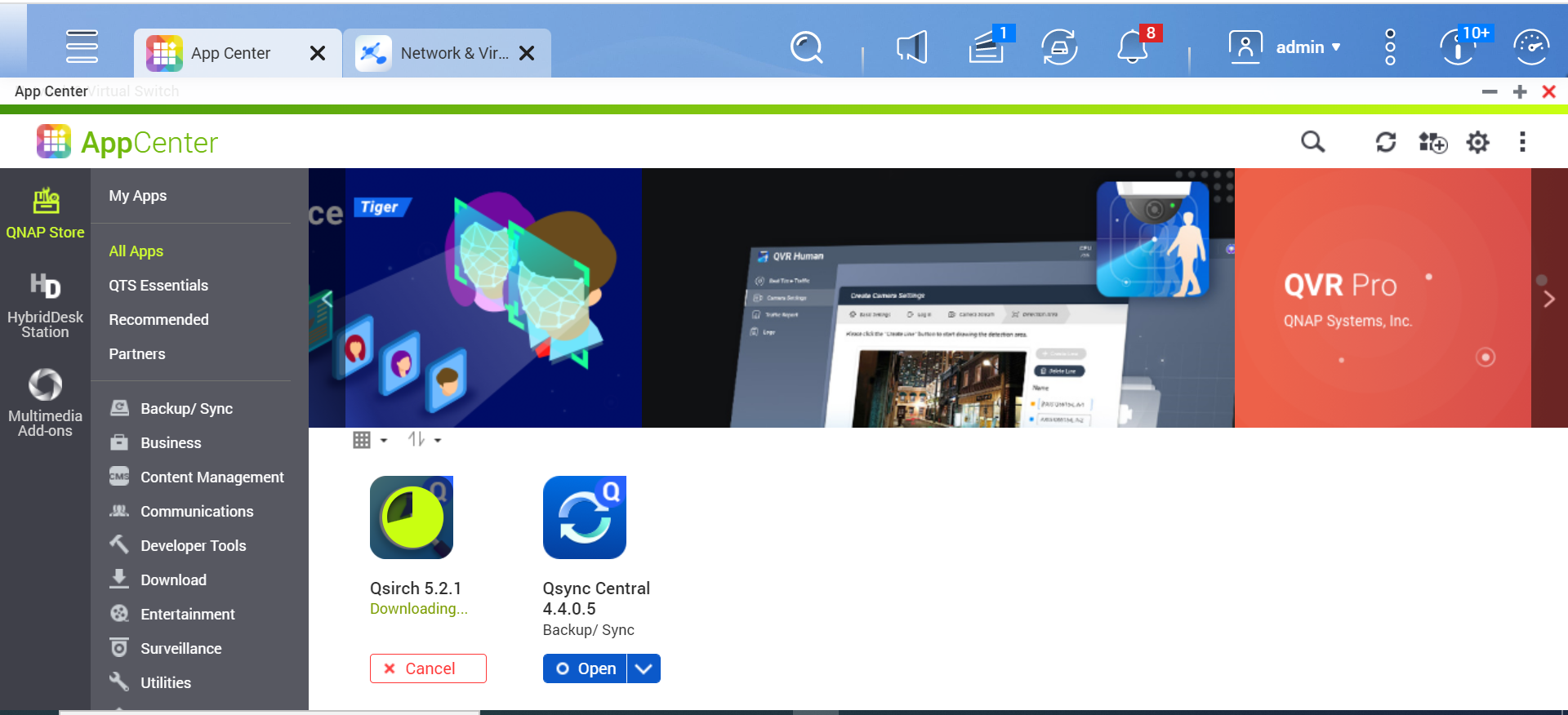Open the admin user menu
The height and width of the screenshot is (715, 1568).
click(1308, 47)
